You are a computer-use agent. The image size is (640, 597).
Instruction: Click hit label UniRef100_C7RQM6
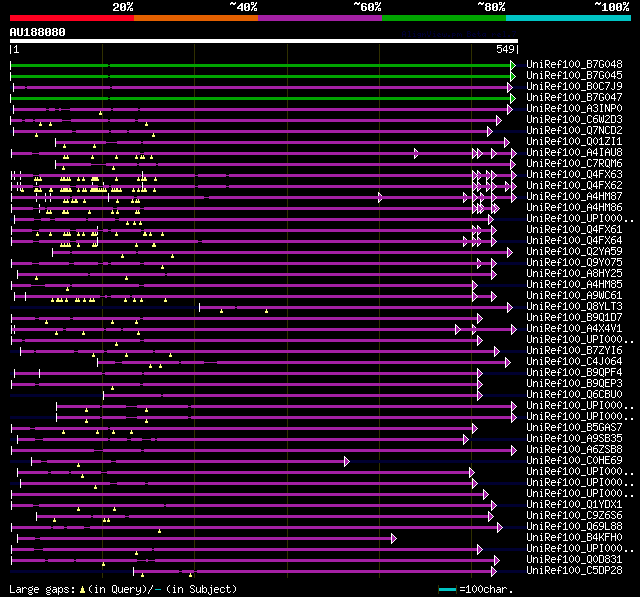(574, 164)
